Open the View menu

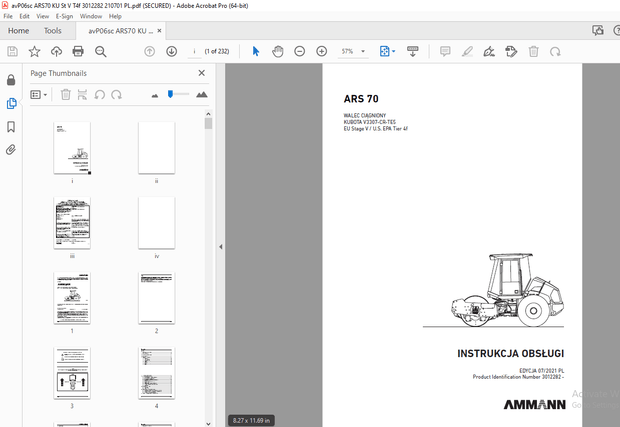pos(43,16)
